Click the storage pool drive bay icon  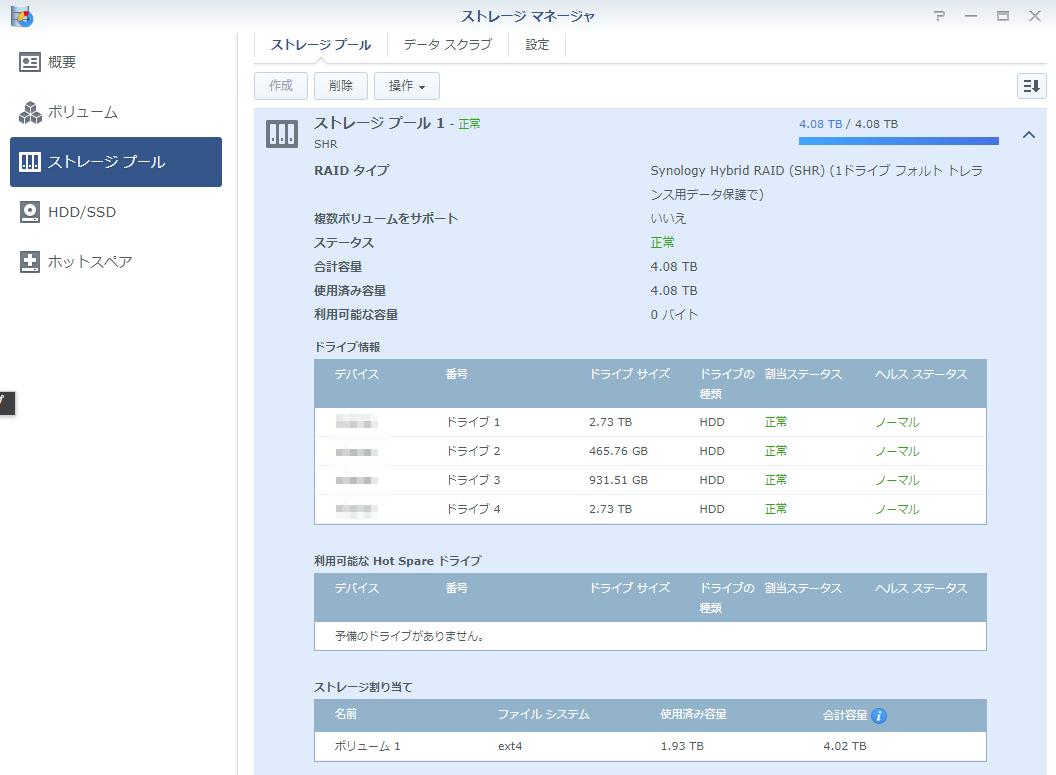pyautogui.click(x=284, y=132)
